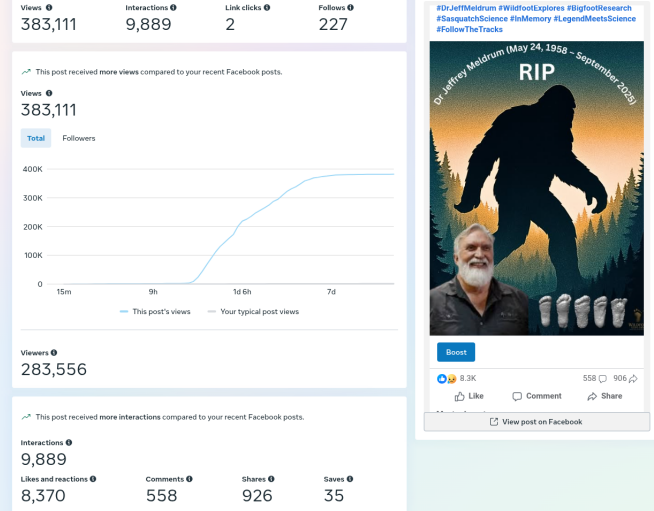Image resolution: width=654 pixels, height=511 pixels.
Task: Open the Viewers info tooltip icon
Action: tap(54, 353)
